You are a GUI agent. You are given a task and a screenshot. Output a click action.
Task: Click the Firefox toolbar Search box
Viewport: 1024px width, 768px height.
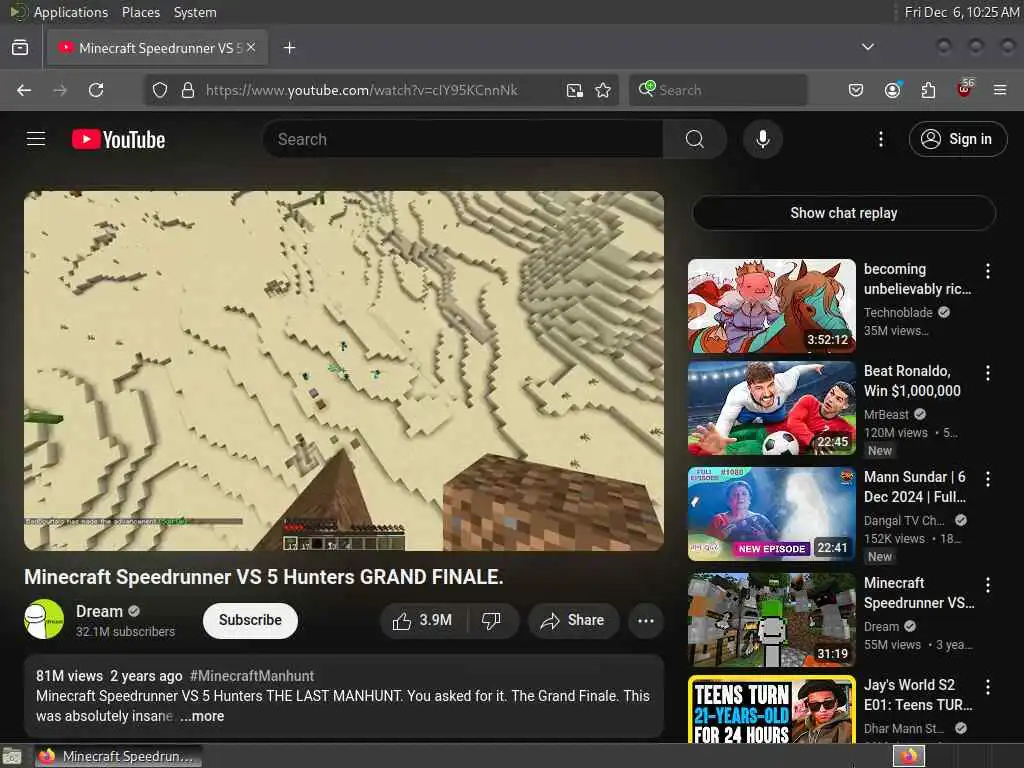pyautogui.click(x=718, y=90)
